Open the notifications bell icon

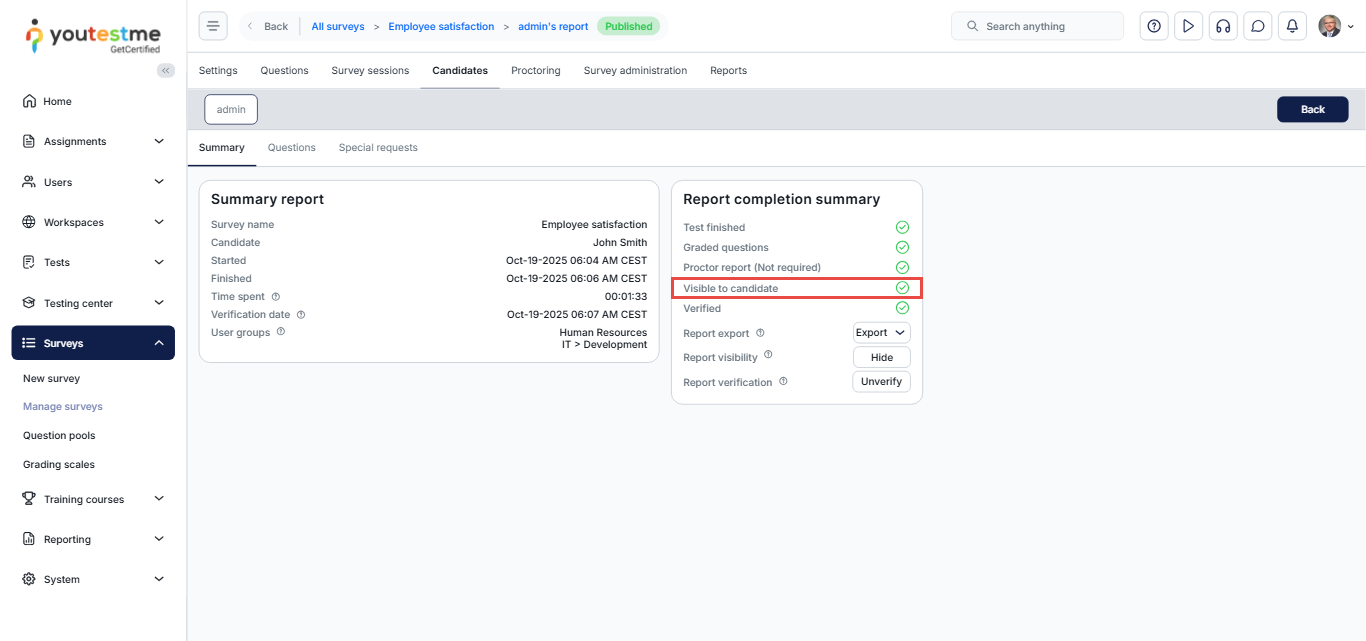[x=1292, y=26]
